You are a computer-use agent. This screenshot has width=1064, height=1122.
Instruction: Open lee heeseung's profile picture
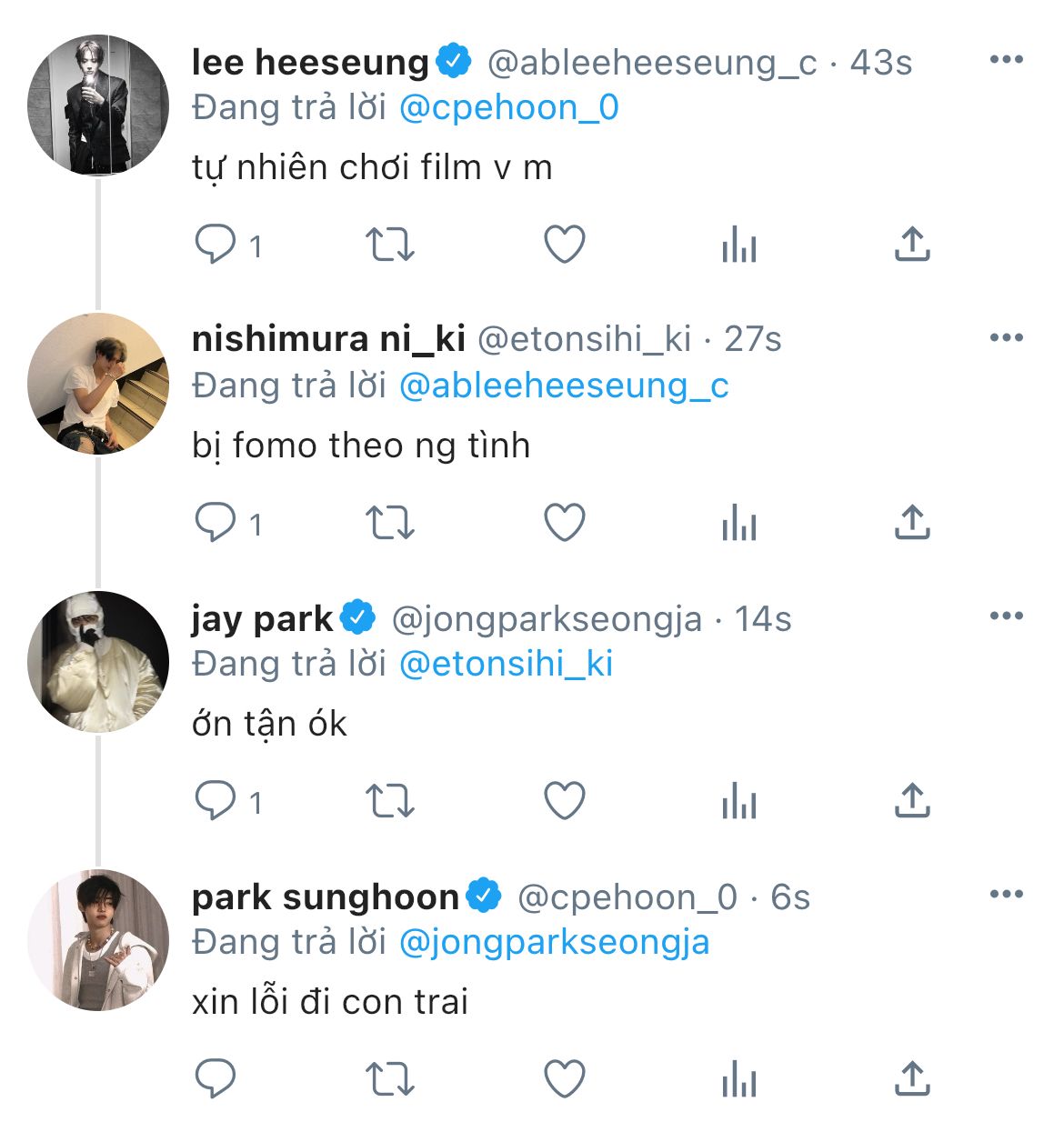(98, 104)
